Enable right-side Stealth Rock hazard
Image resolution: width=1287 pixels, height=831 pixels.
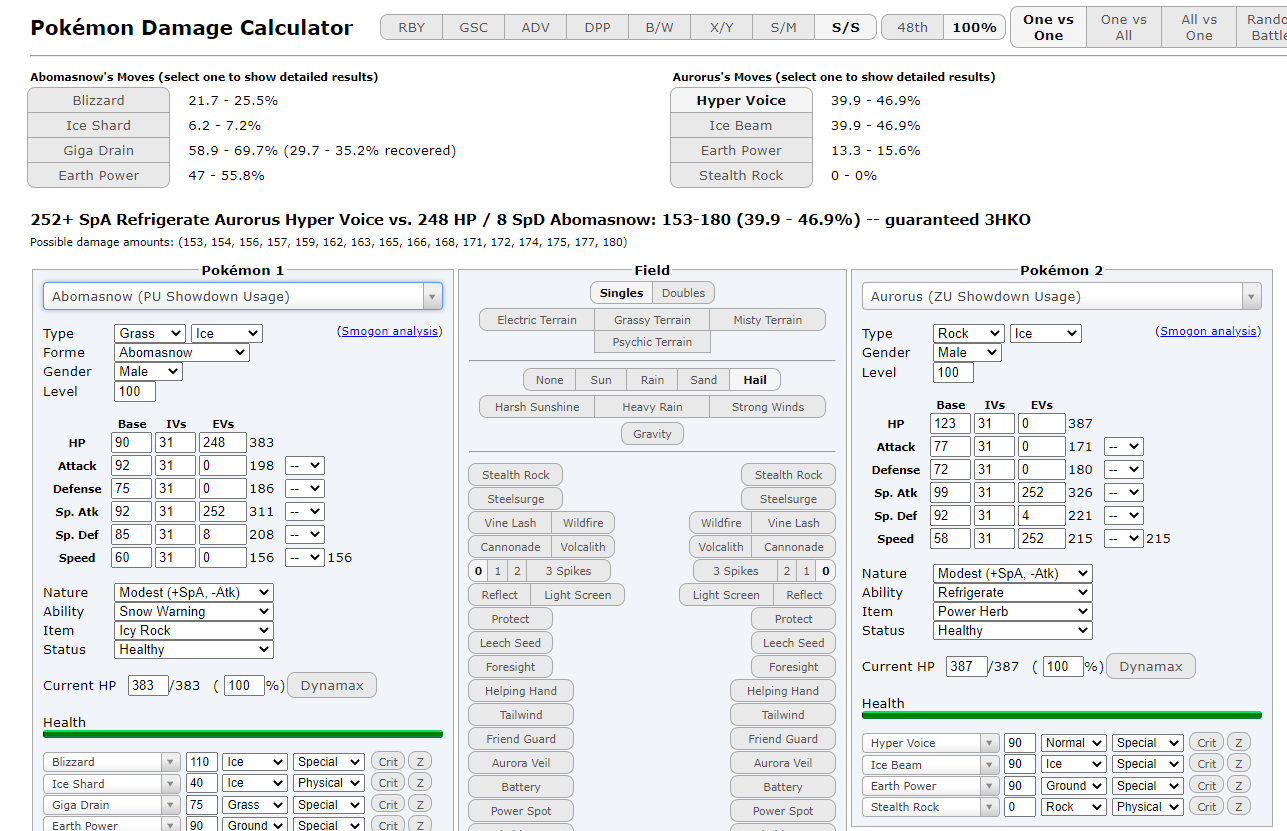coord(788,475)
